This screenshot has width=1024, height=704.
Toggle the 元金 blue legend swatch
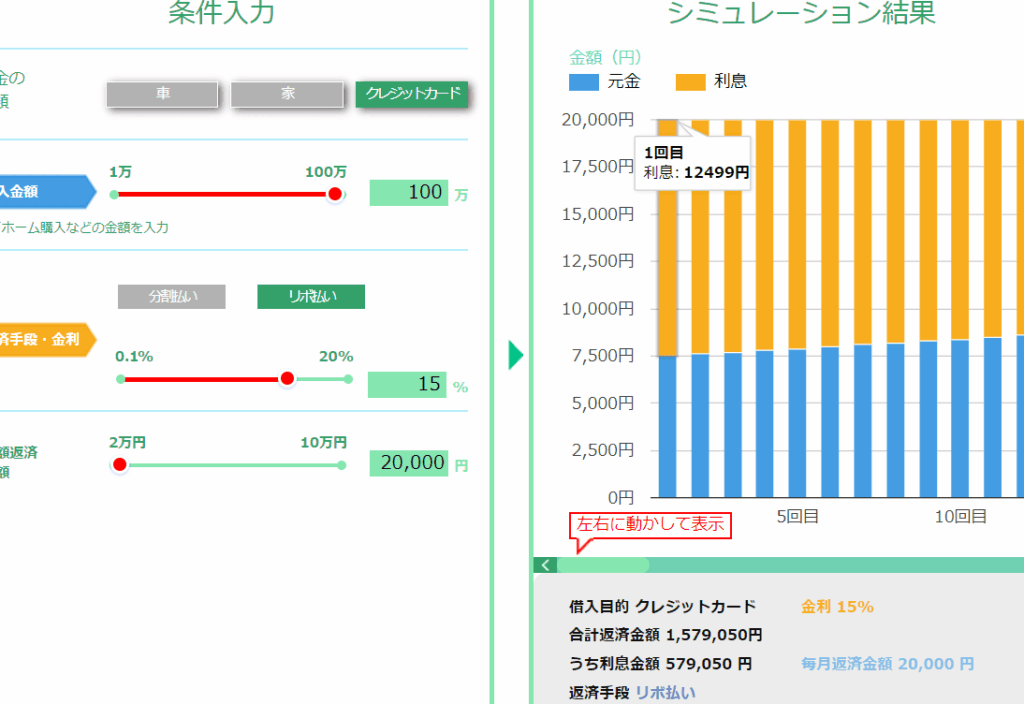(584, 82)
